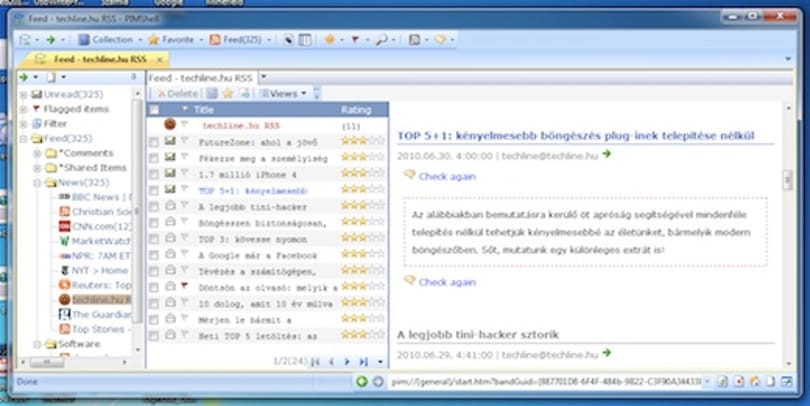Open Favorite dropdown arrow

(x=201, y=40)
